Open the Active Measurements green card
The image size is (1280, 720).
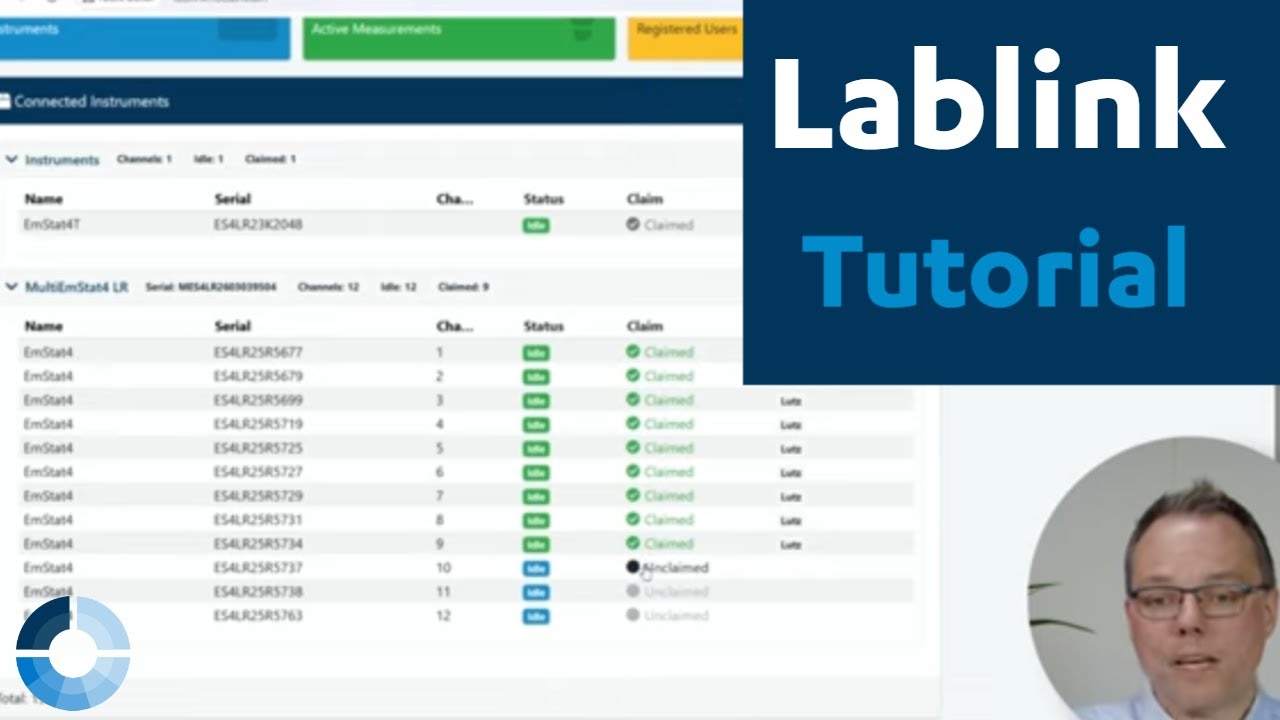(459, 37)
